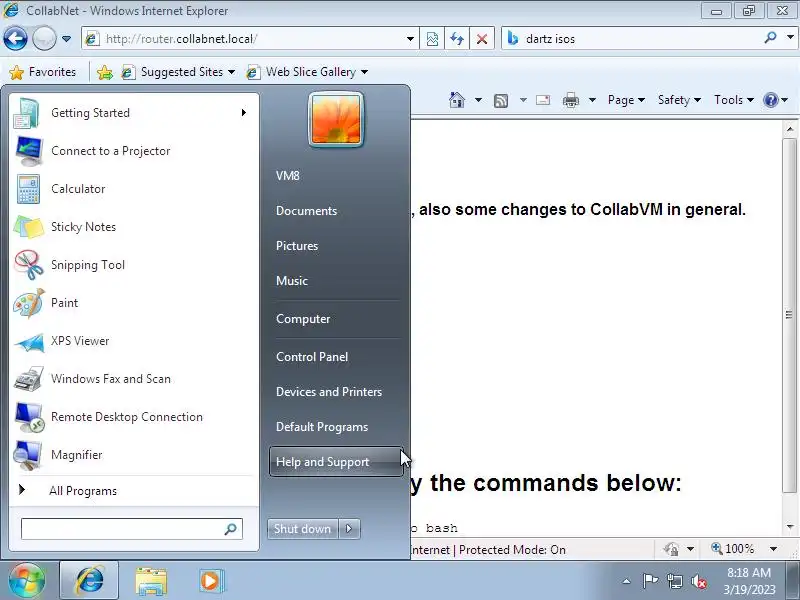Show hidden tray icons arrow
The width and height of the screenshot is (800, 600).
click(627, 581)
